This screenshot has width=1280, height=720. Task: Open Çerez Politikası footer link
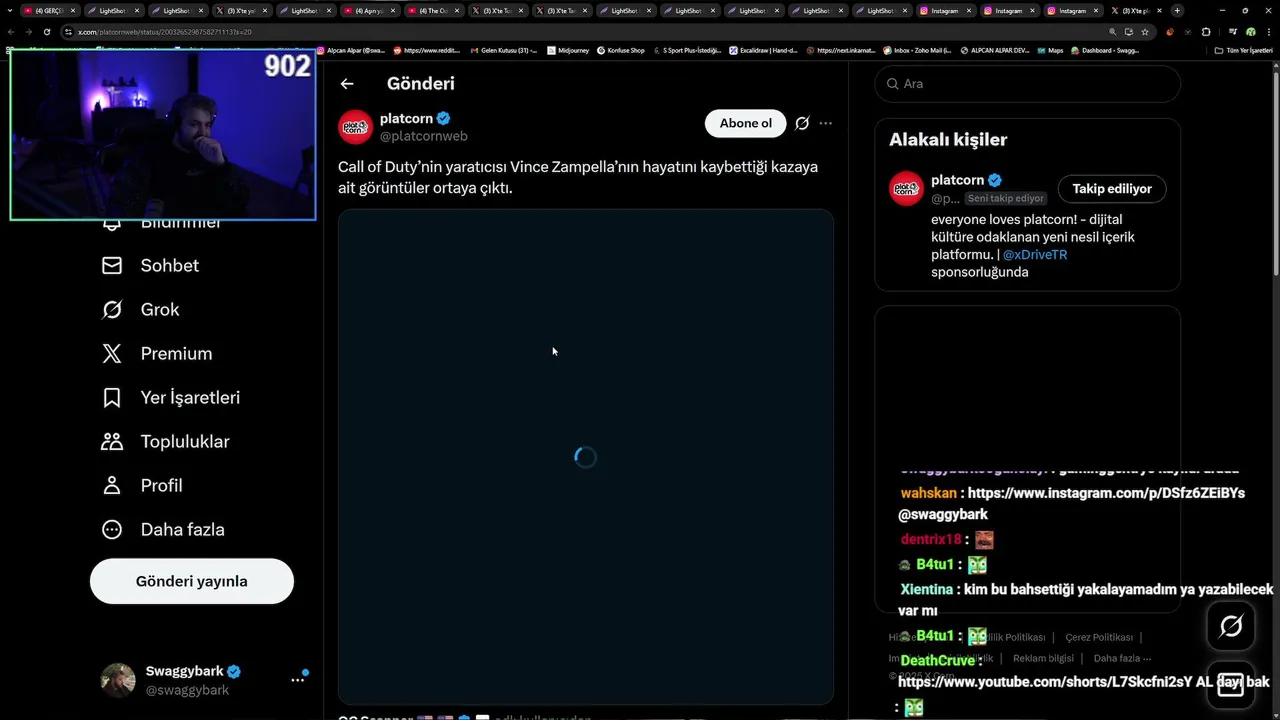pyautogui.click(x=1099, y=637)
